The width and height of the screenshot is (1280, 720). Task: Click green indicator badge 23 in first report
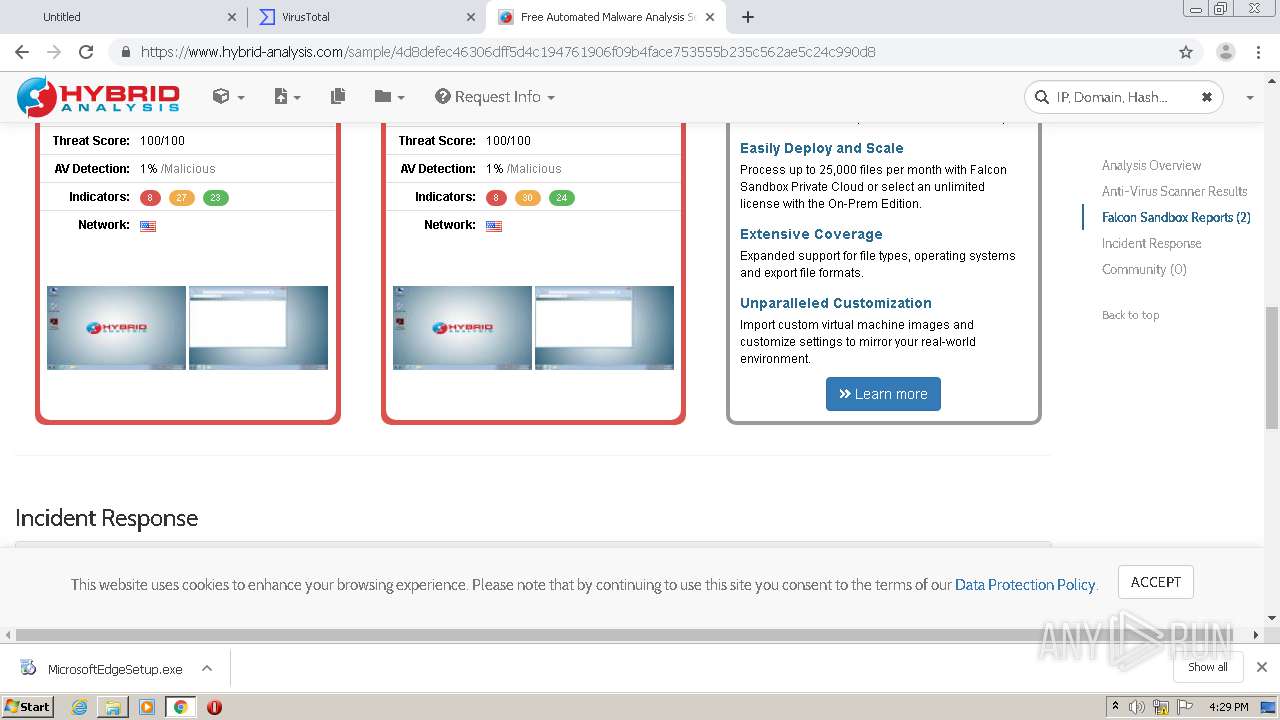(x=215, y=198)
